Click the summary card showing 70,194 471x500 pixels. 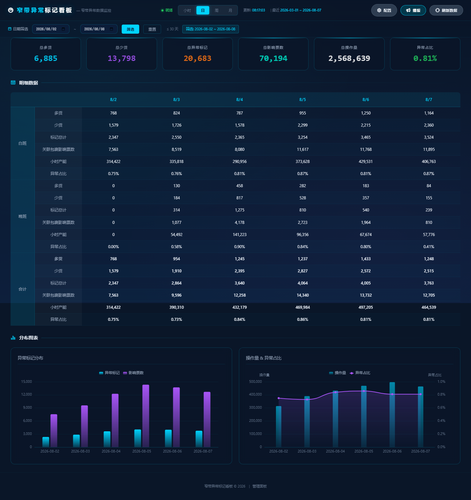click(x=273, y=54)
